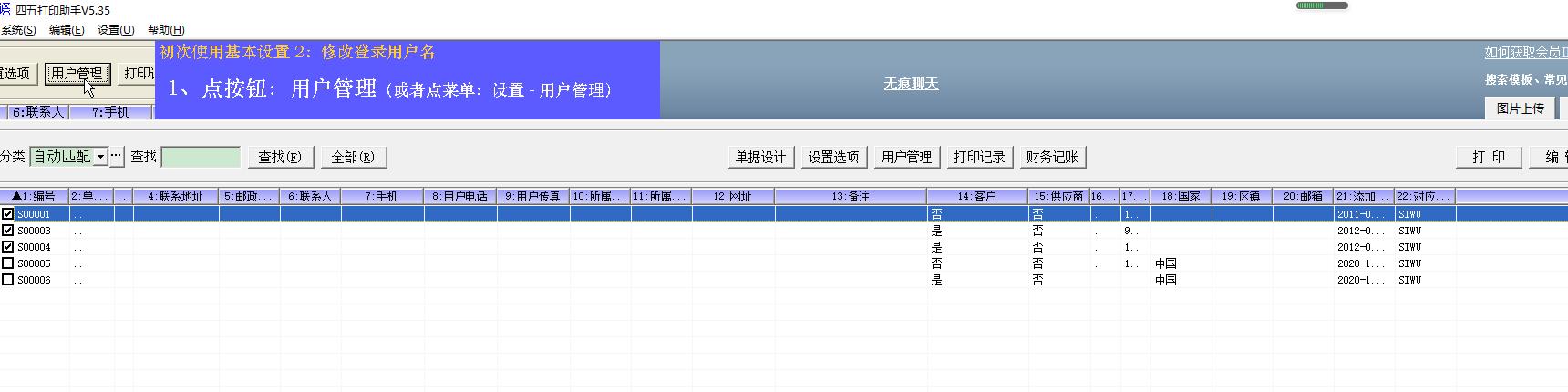
Task: Click the 否 客户 cell in row S00005
Action: point(936,263)
